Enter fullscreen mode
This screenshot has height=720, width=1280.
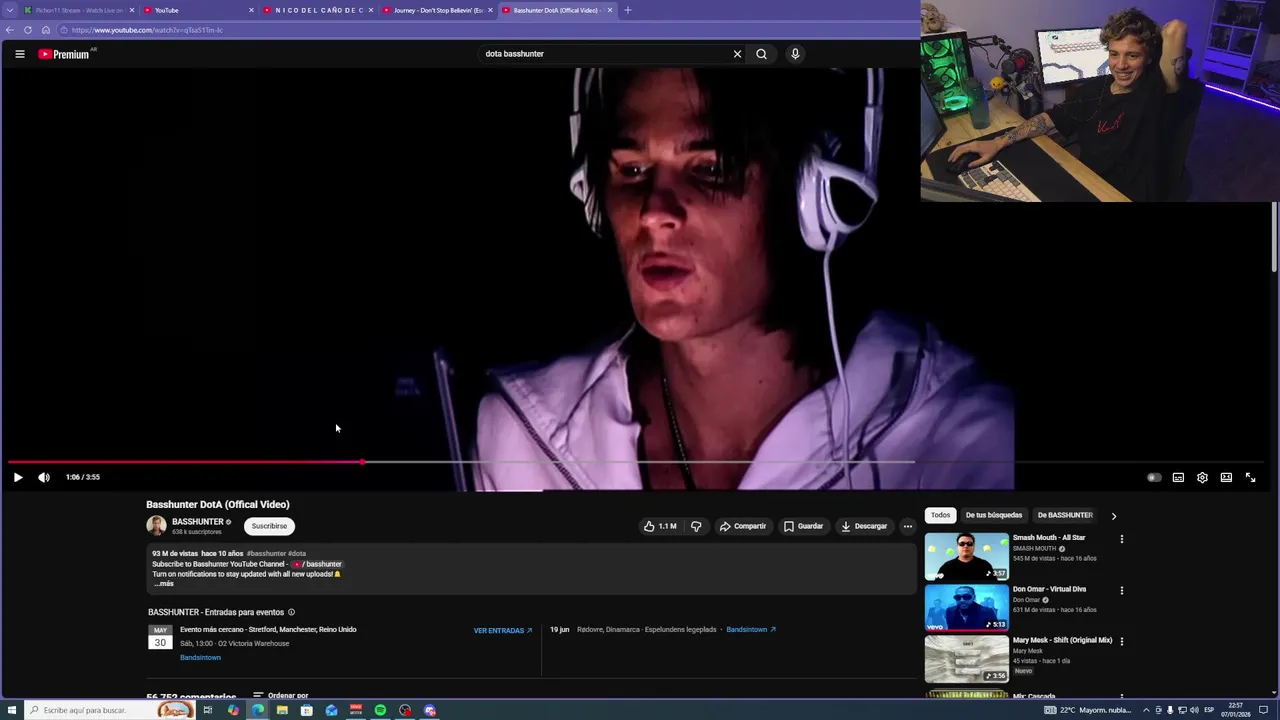click(x=1250, y=477)
